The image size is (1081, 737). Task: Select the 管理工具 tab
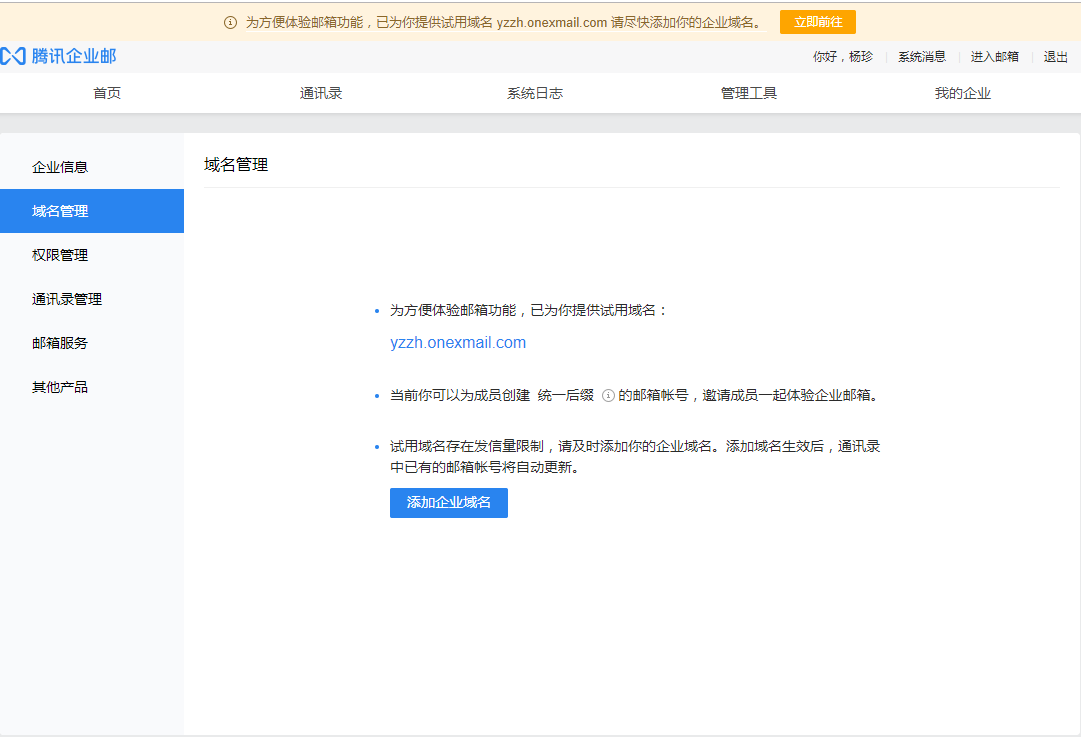point(749,93)
